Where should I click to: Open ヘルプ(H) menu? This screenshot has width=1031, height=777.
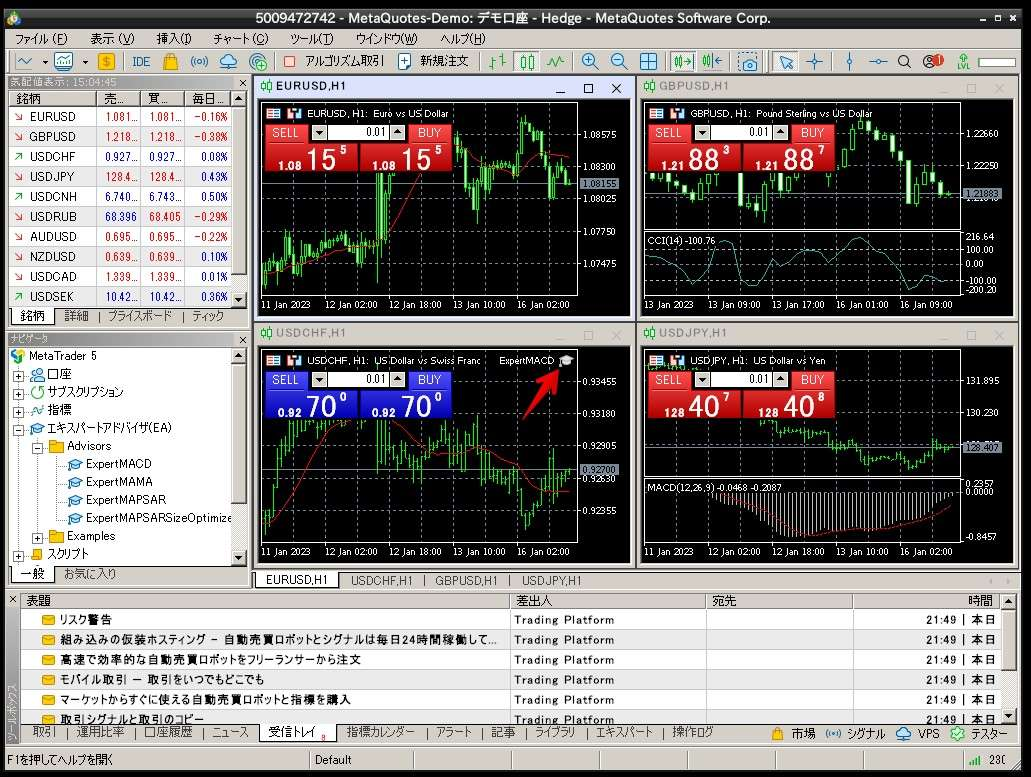(x=463, y=39)
